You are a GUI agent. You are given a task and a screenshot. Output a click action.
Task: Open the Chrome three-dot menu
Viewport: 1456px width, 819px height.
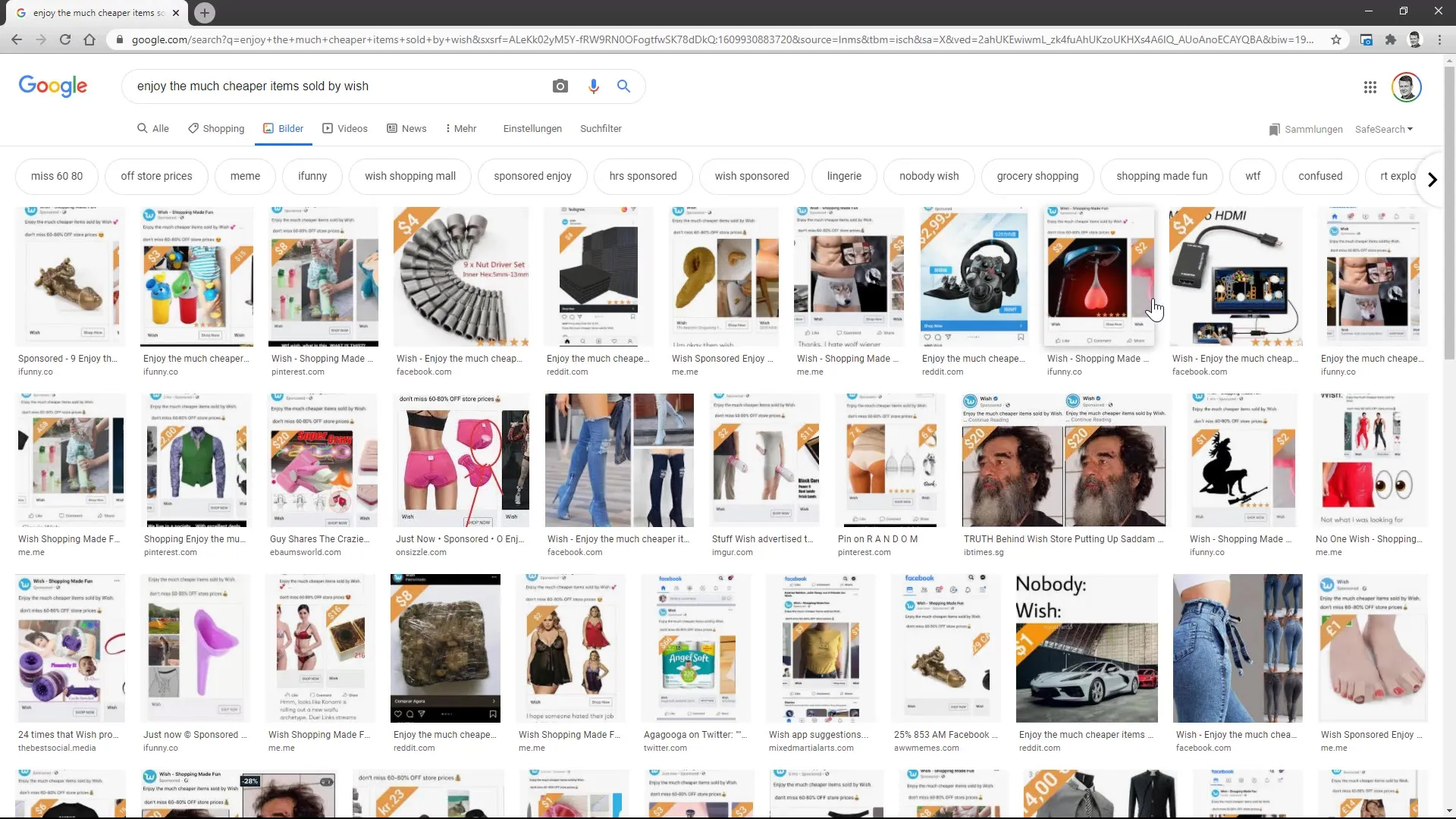tap(1439, 39)
